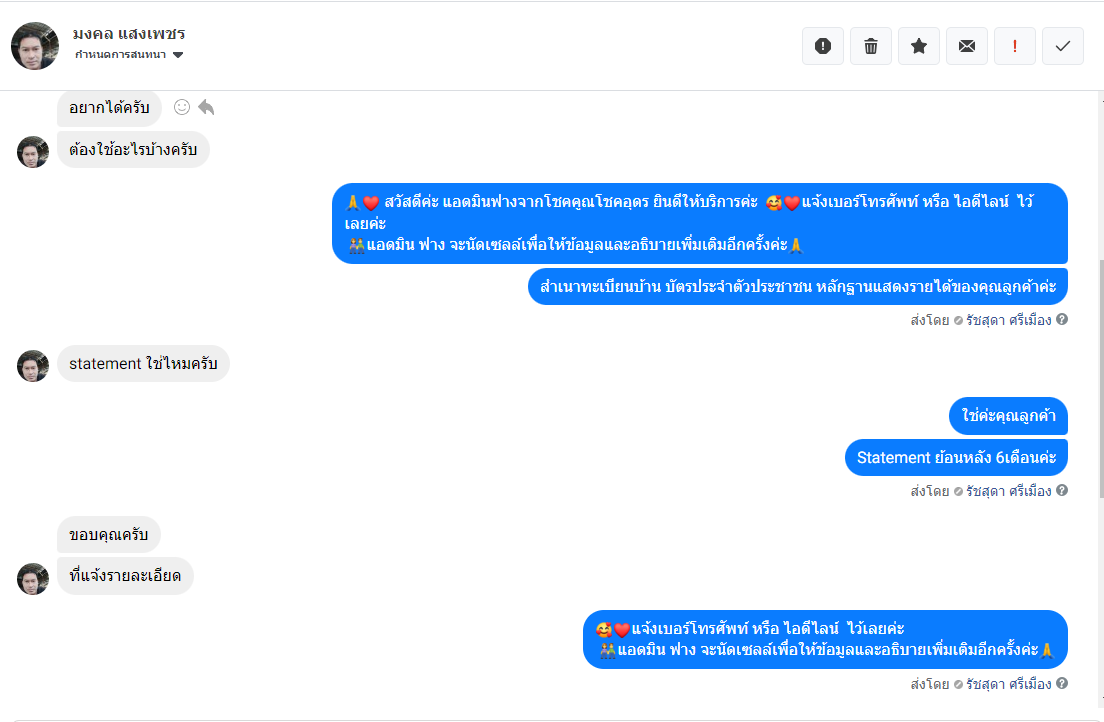Click the red exclamation priority icon
The width and height of the screenshot is (1104, 722).
(1015, 46)
